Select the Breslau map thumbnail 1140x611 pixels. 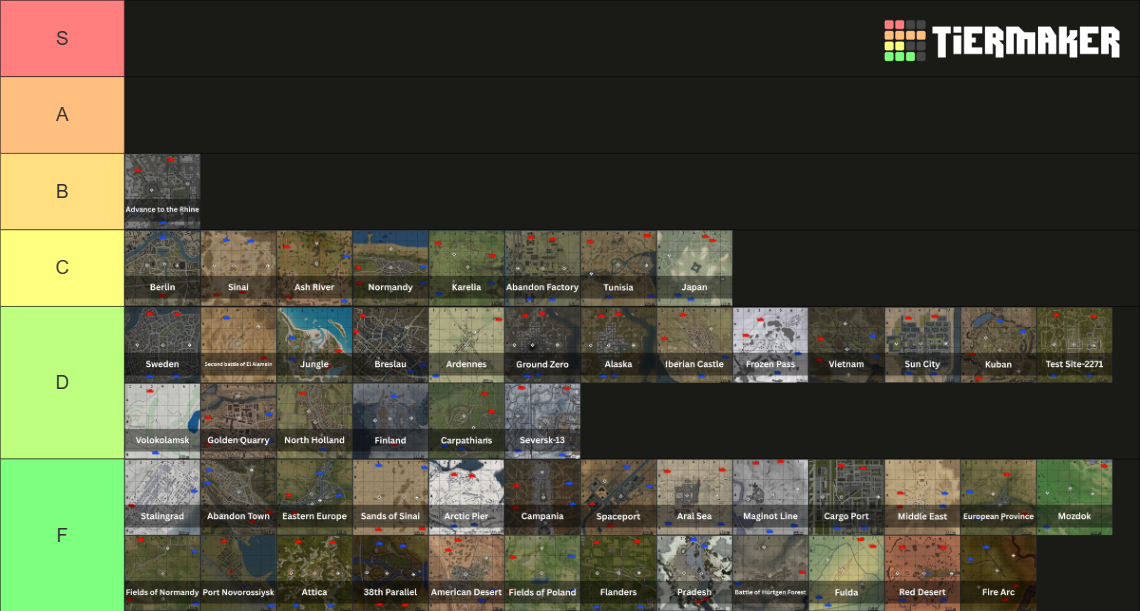point(390,345)
